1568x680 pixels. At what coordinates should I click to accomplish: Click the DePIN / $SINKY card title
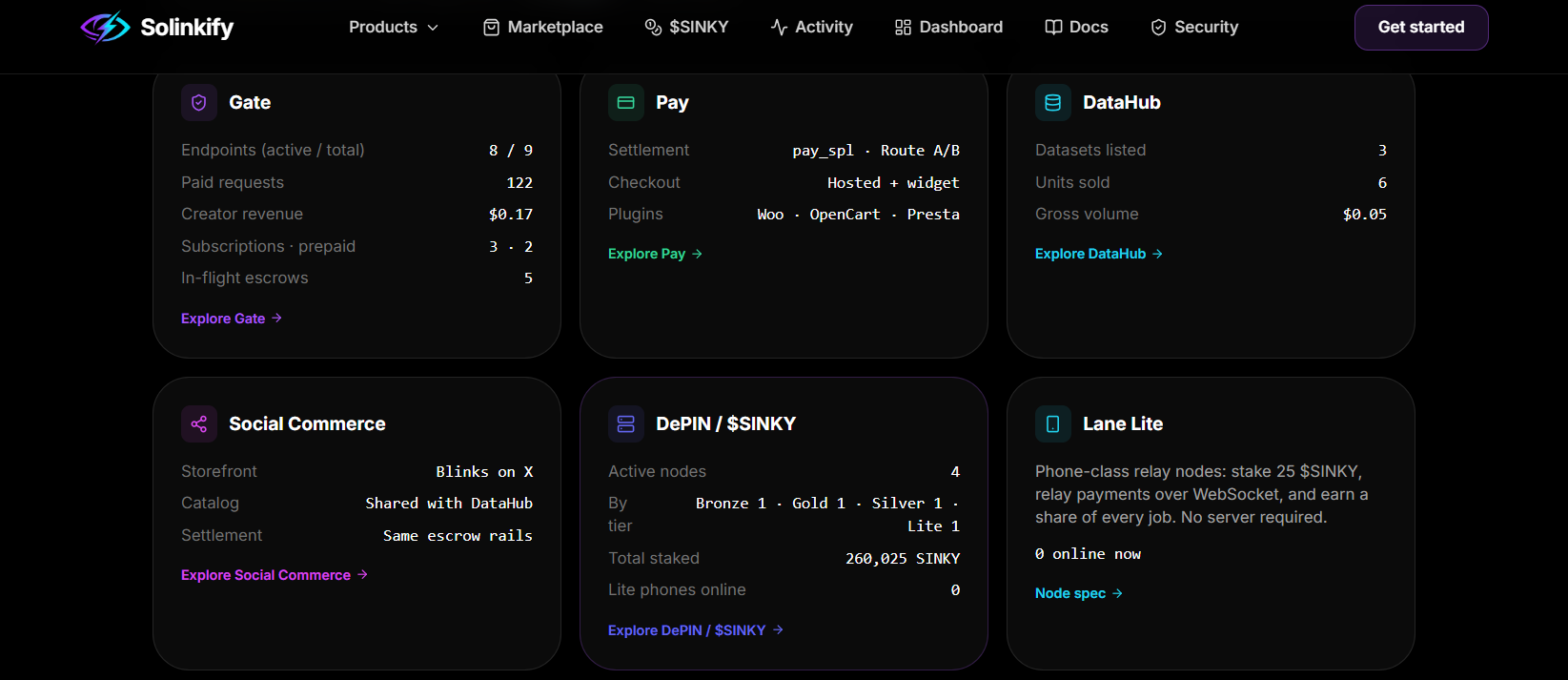[x=726, y=424]
